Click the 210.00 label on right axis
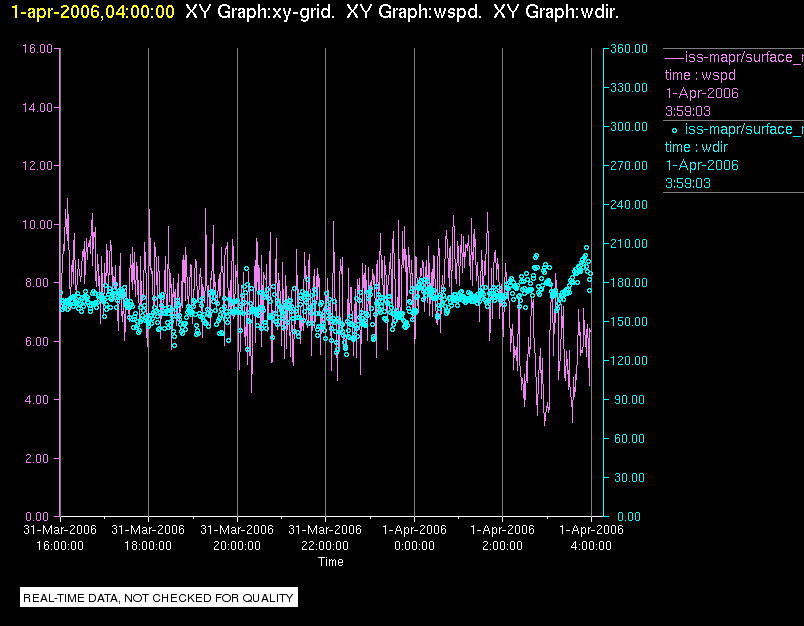The image size is (804, 626). 629,244
